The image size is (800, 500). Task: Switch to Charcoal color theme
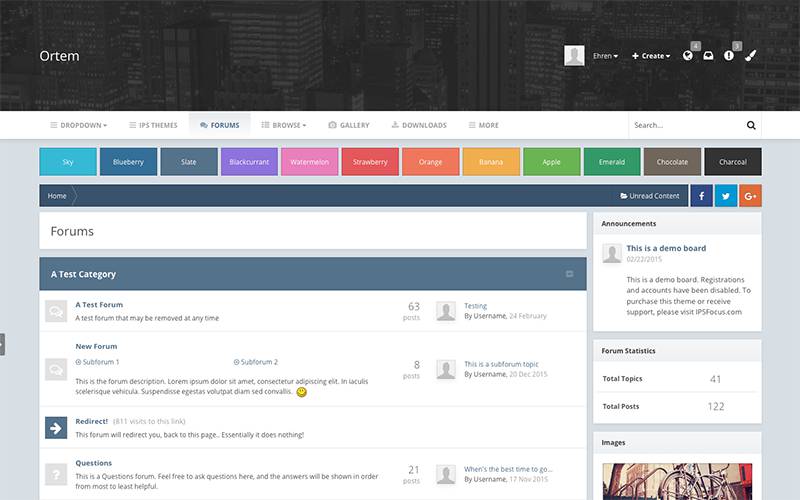coord(733,162)
